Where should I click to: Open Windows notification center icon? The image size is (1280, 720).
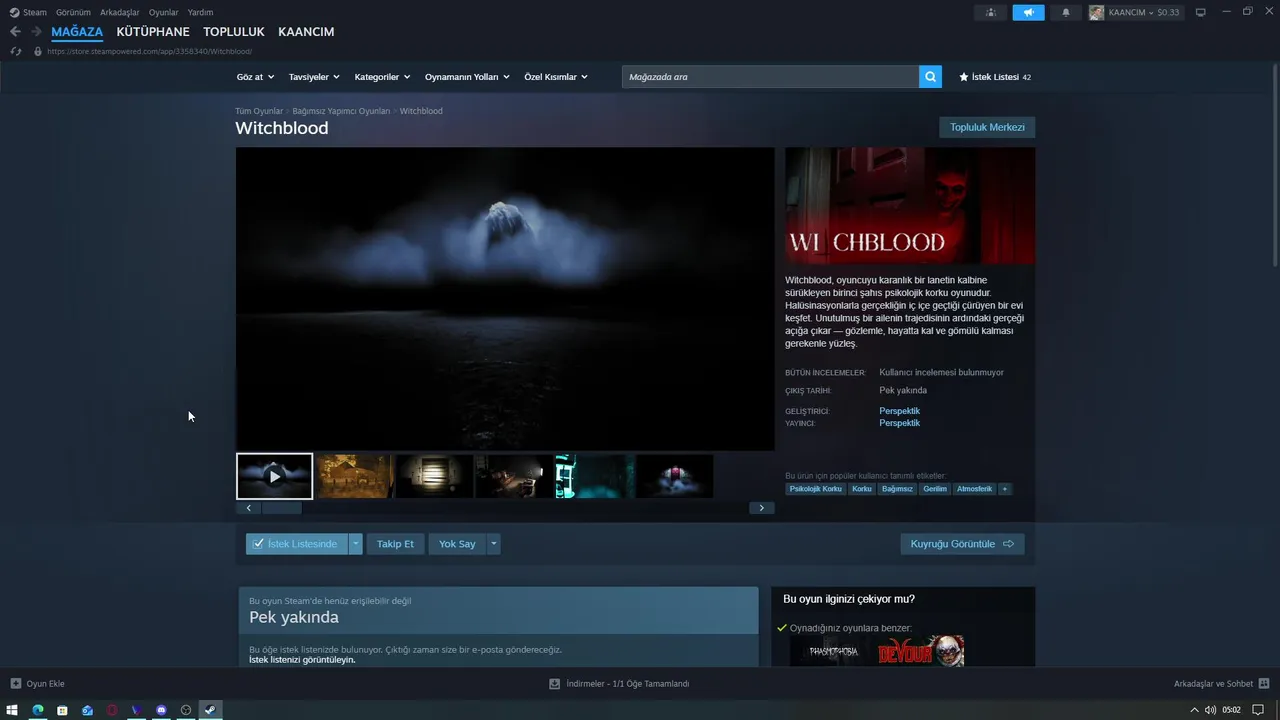1258,710
